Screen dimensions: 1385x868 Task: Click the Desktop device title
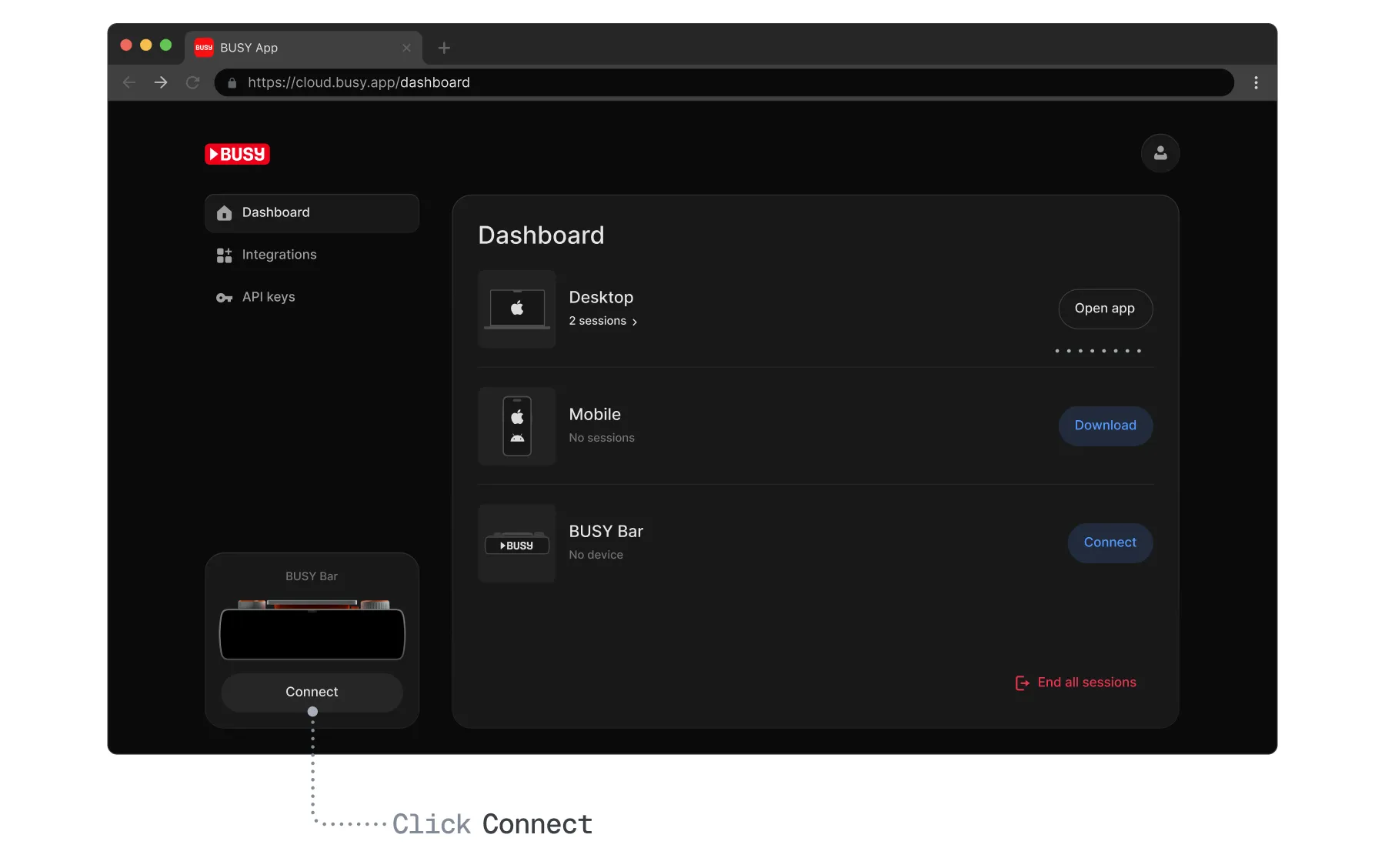601,298
